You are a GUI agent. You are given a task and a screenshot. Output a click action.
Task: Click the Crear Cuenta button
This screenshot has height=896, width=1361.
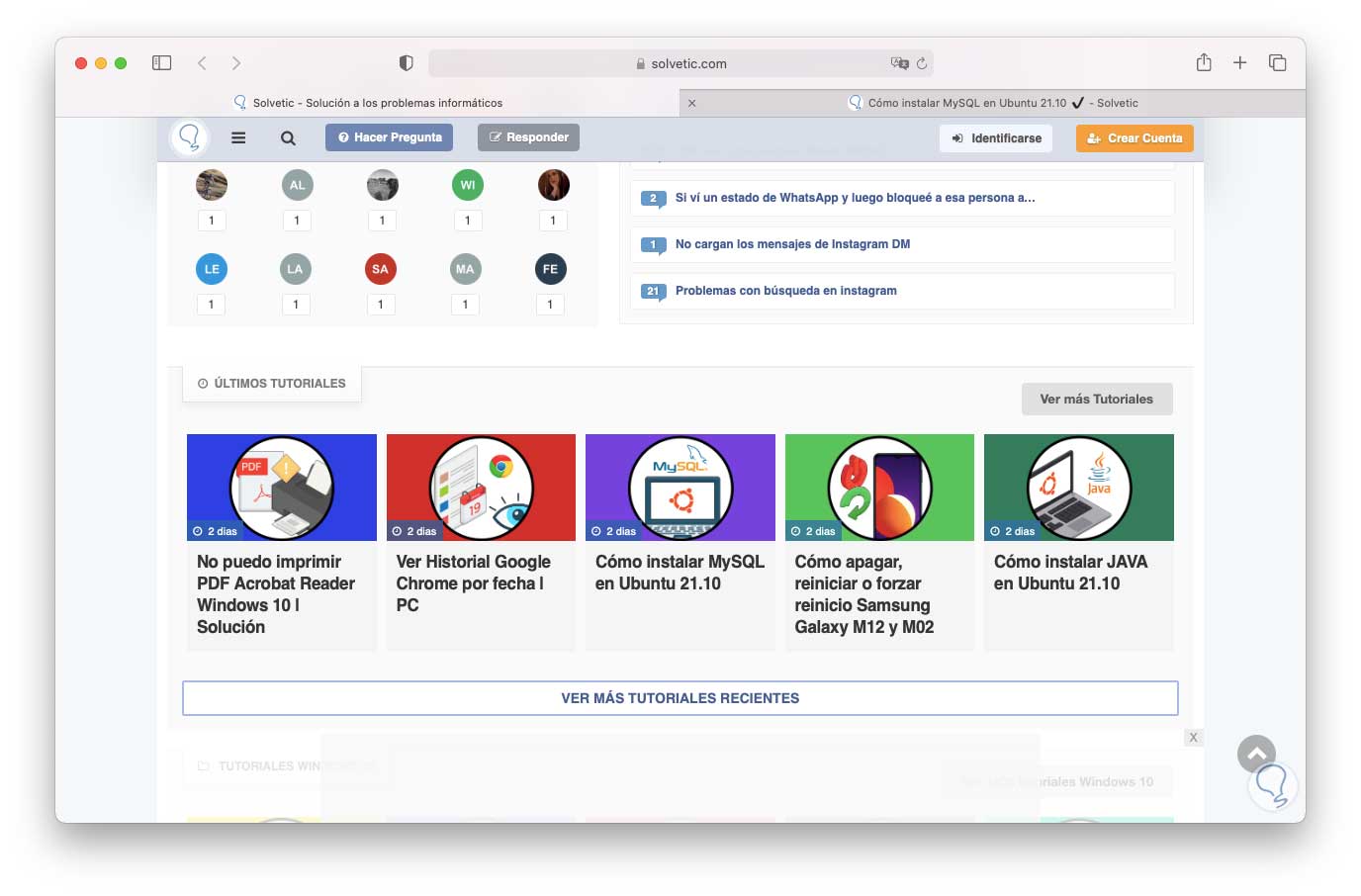point(1134,138)
